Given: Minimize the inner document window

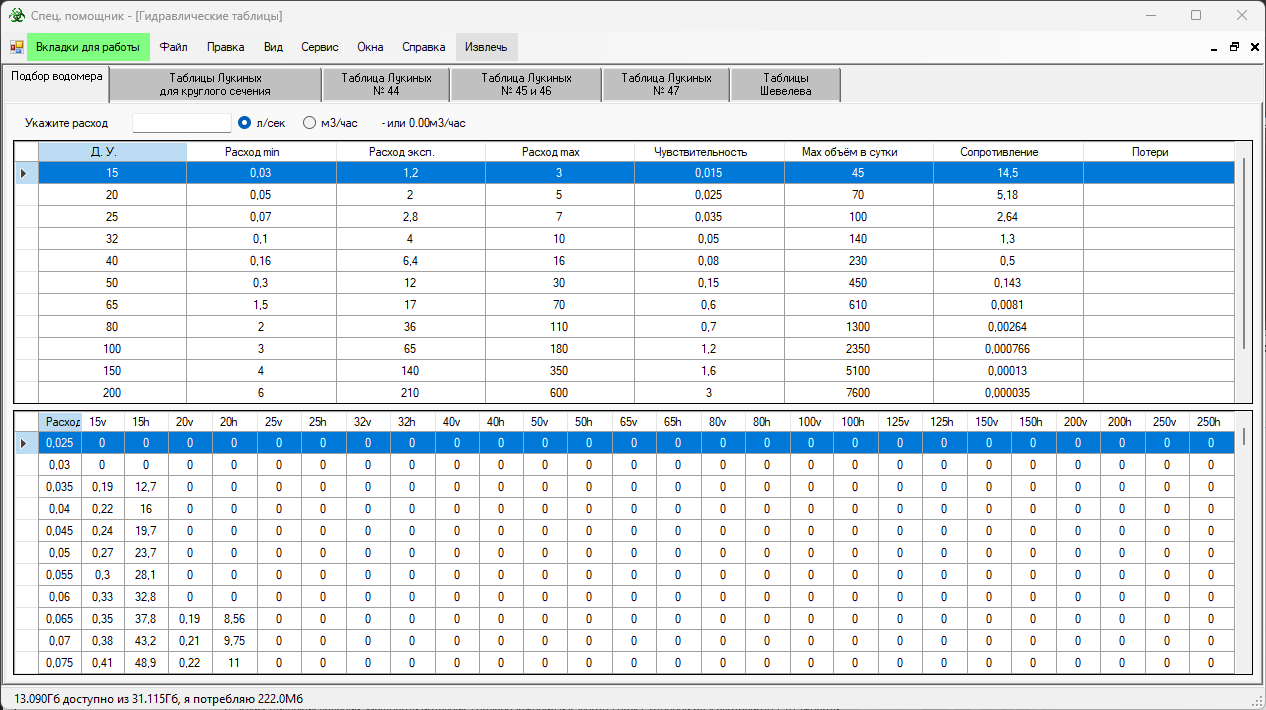Looking at the screenshot, I should (1214, 48).
